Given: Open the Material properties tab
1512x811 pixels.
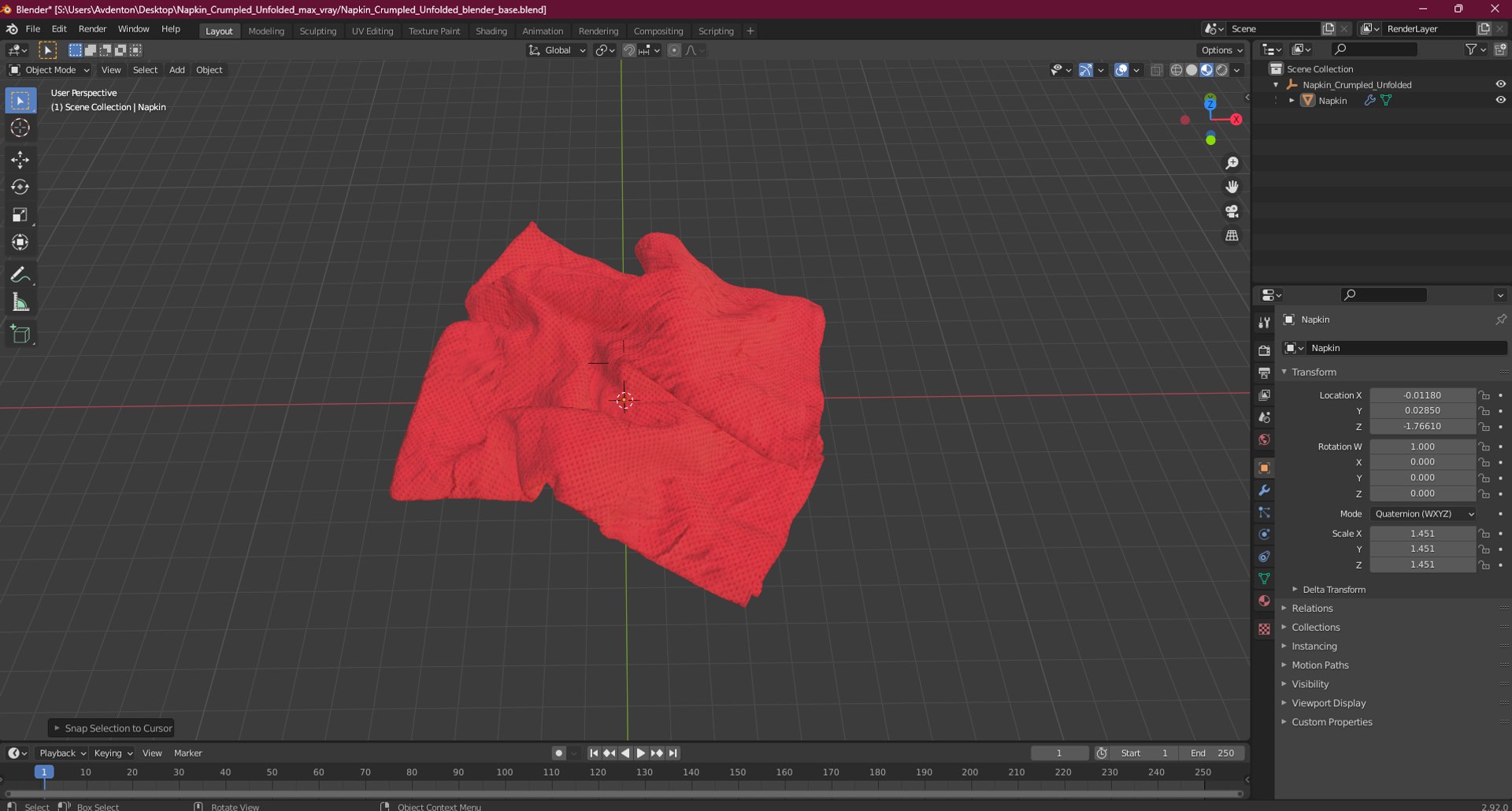Looking at the screenshot, I should 1264,601.
